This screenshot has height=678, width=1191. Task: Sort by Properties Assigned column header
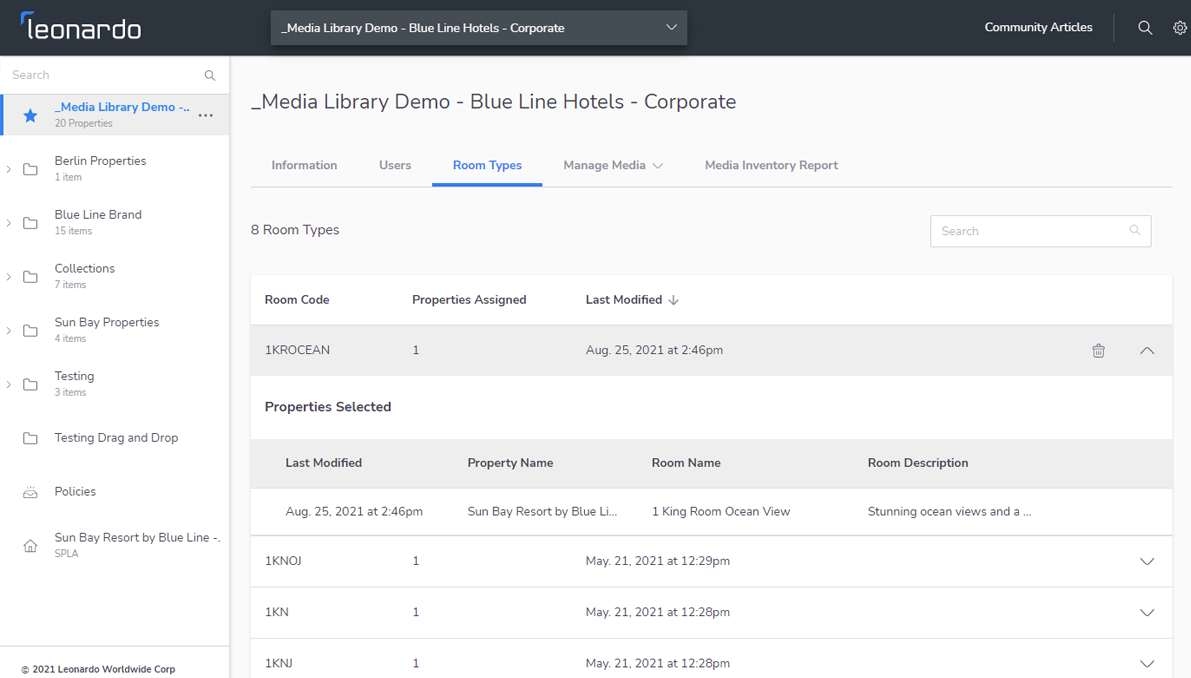point(469,300)
